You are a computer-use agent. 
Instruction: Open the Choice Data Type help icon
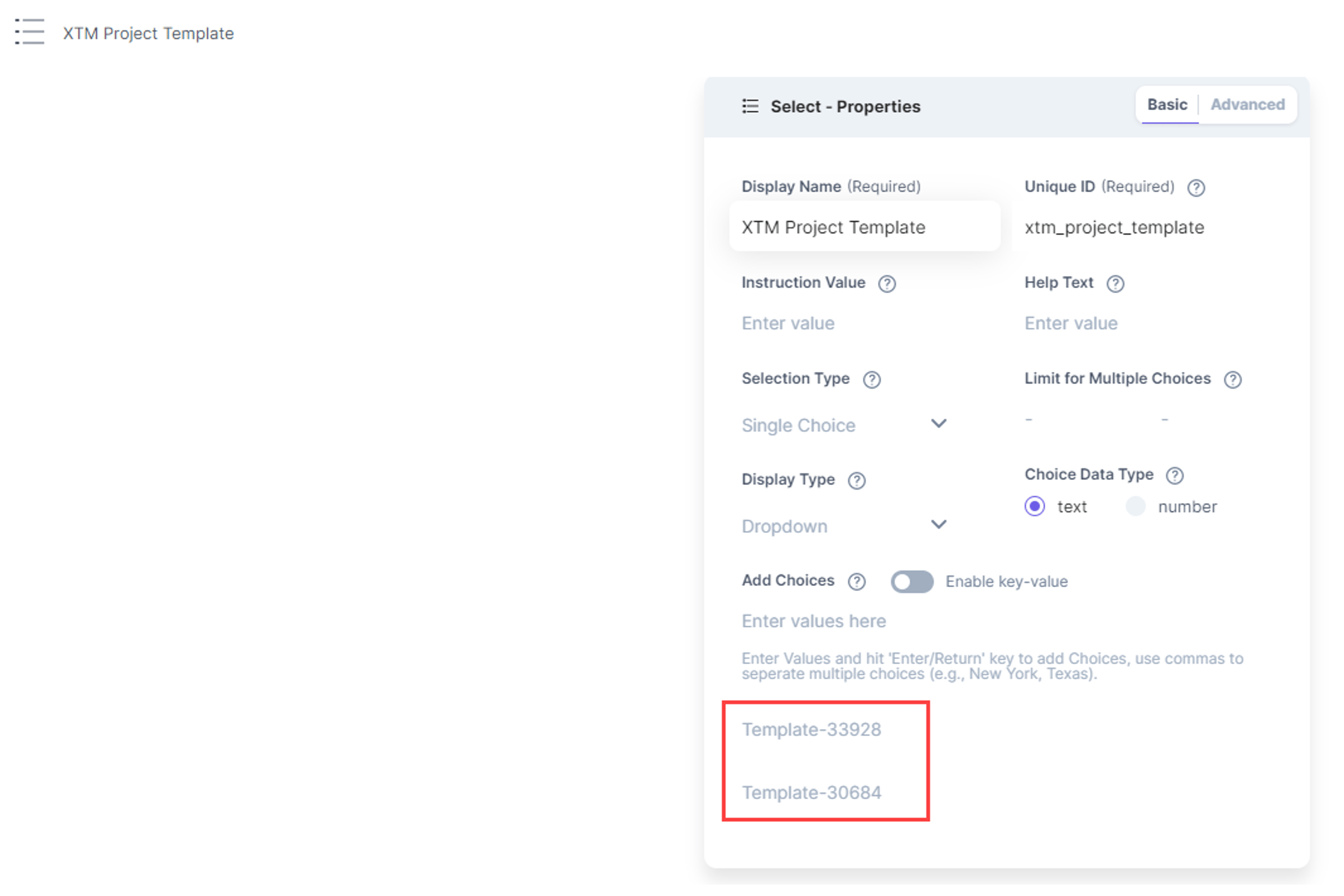pos(1175,476)
